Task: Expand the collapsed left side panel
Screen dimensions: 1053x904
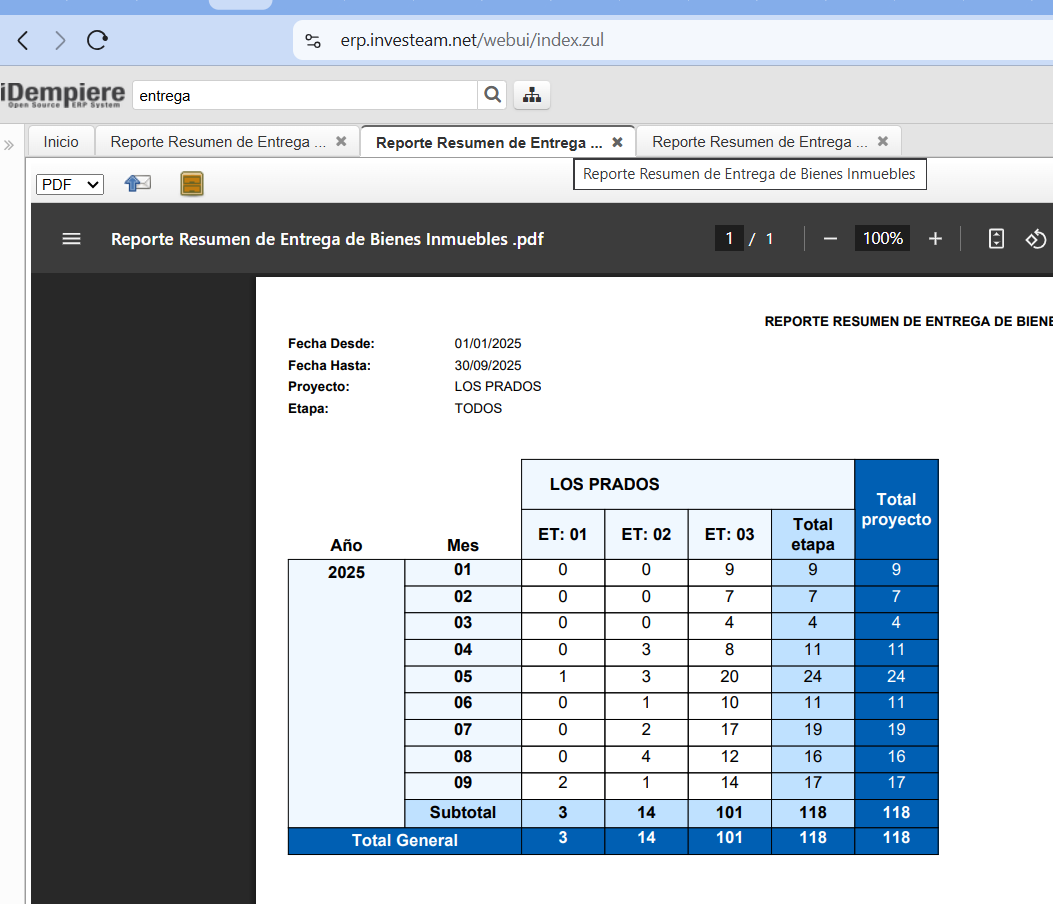Action: [9, 145]
